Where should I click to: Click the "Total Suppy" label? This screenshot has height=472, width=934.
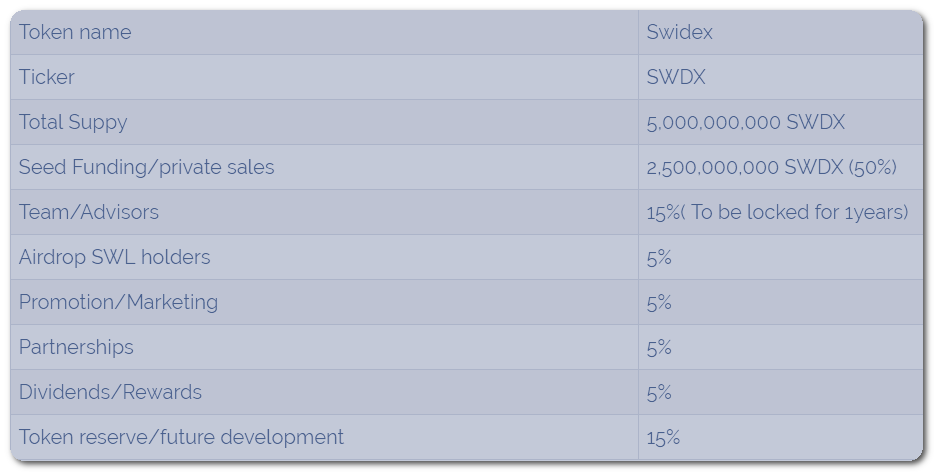73,122
